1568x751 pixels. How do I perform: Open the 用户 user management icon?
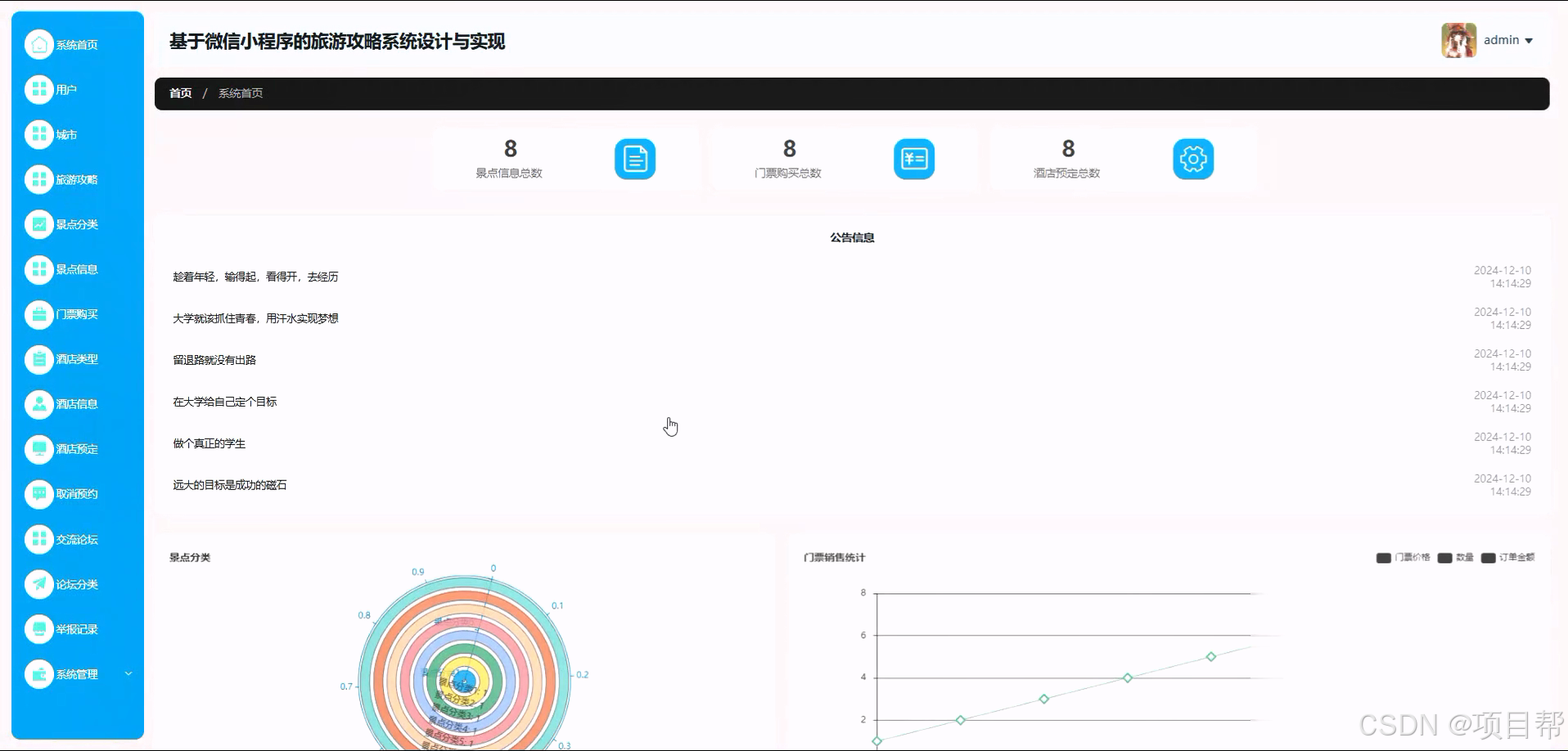(x=38, y=89)
